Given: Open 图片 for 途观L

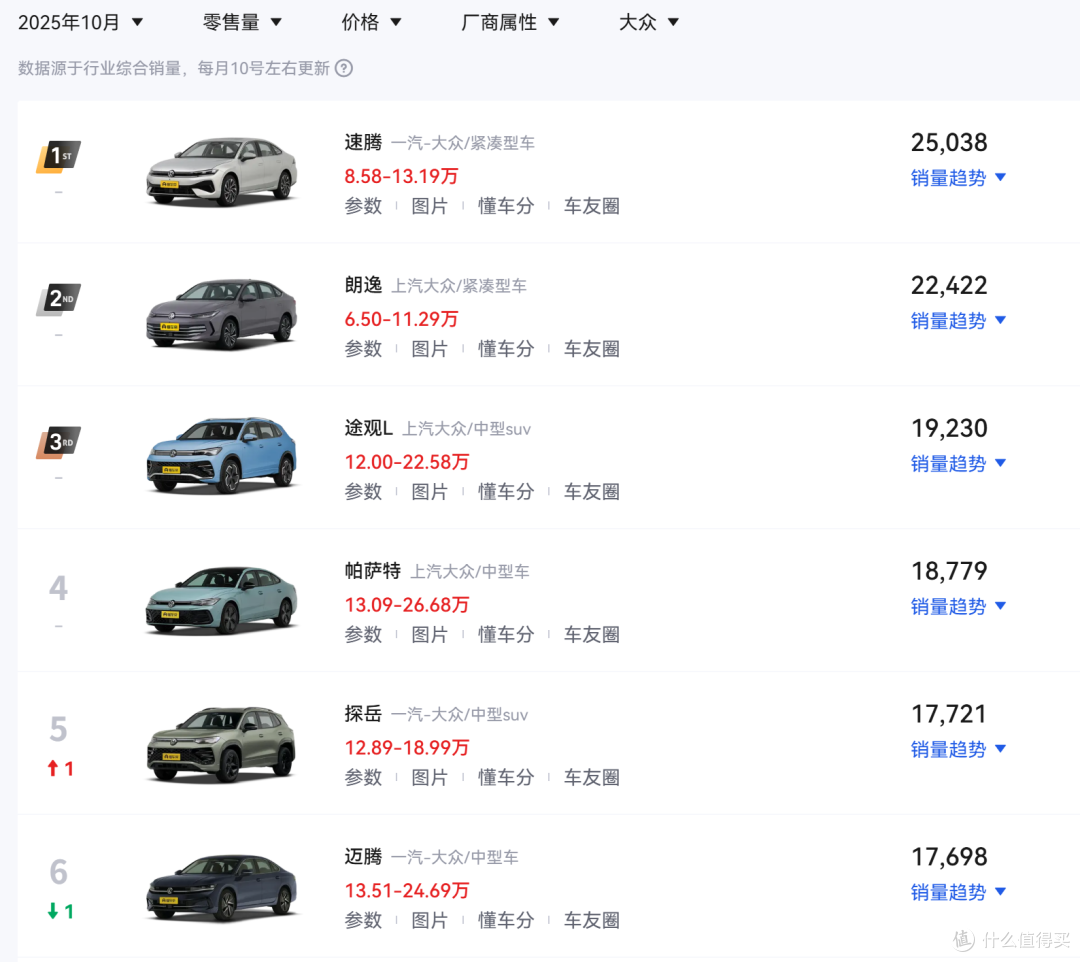Looking at the screenshot, I should coord(429,492).
